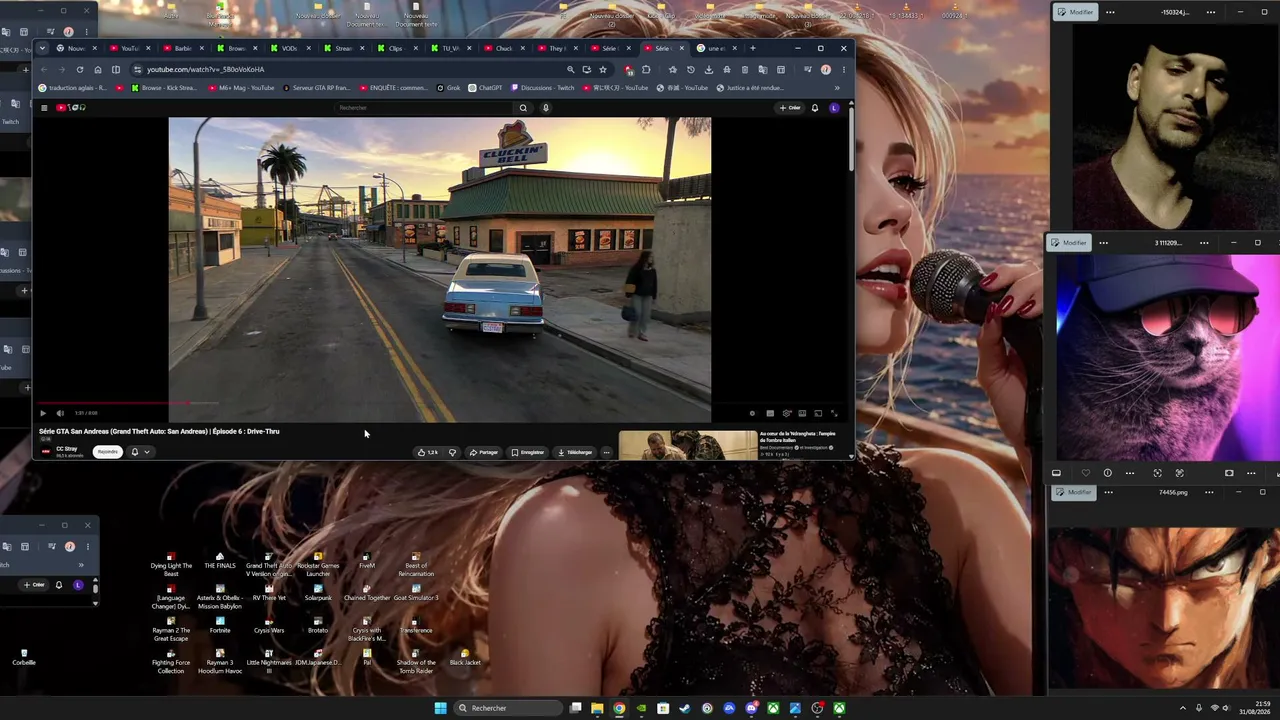Open File Explorer from the taskbar
Image resolution: width=1280 pixels, height=720 pixels.
click(597, 708)
